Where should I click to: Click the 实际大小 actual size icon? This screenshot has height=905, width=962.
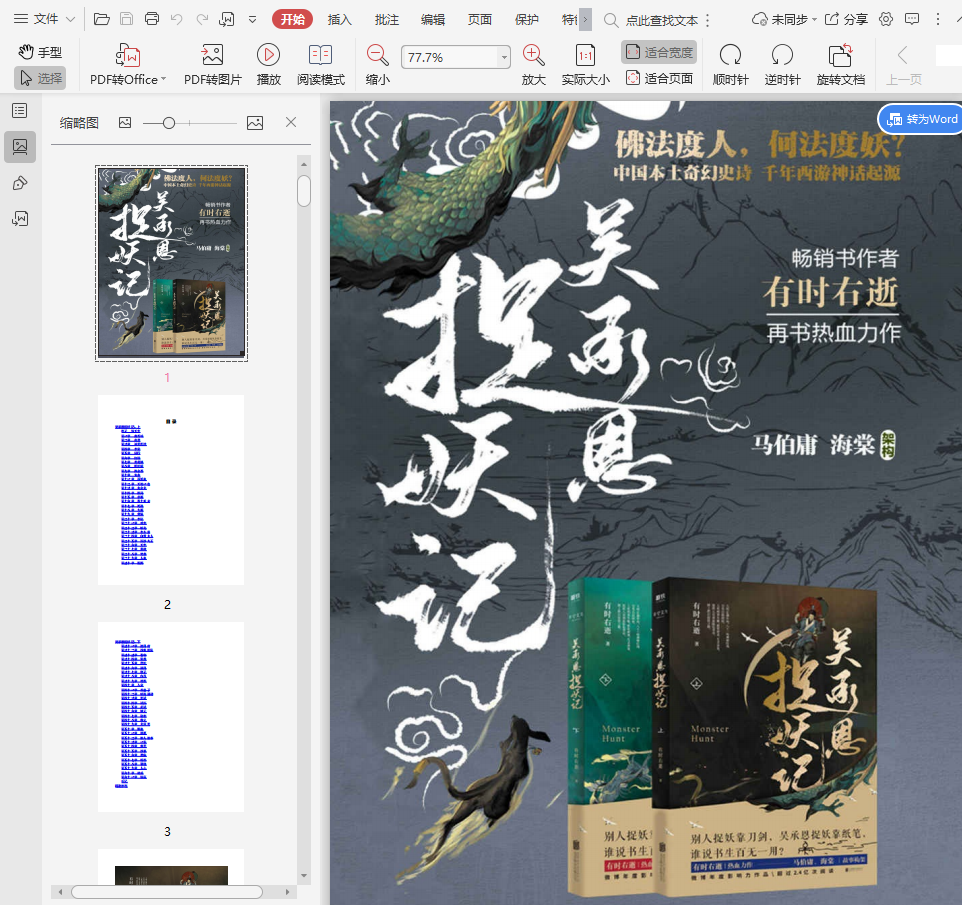coord(585,56)
